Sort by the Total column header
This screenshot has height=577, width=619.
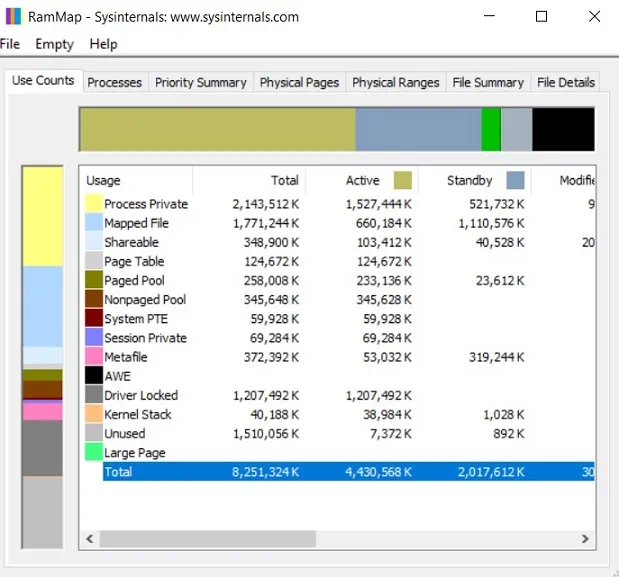coord(250,180)
